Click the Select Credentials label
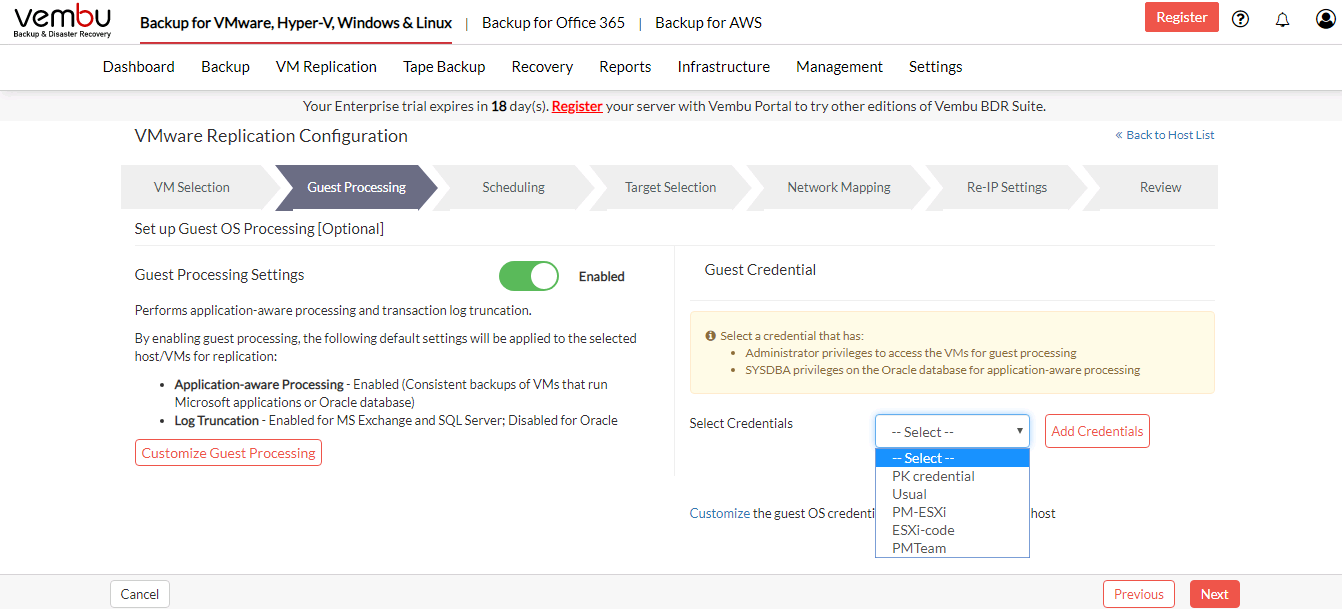 pyautogui.click(x=741, y=423)
